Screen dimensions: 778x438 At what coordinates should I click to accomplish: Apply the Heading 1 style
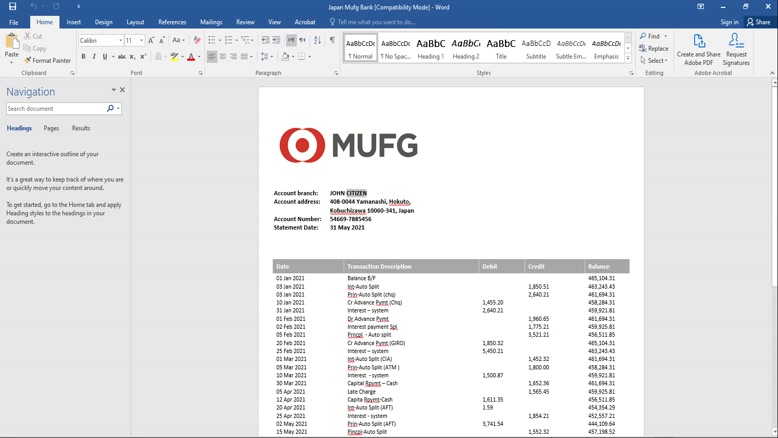tap(431, 47)
